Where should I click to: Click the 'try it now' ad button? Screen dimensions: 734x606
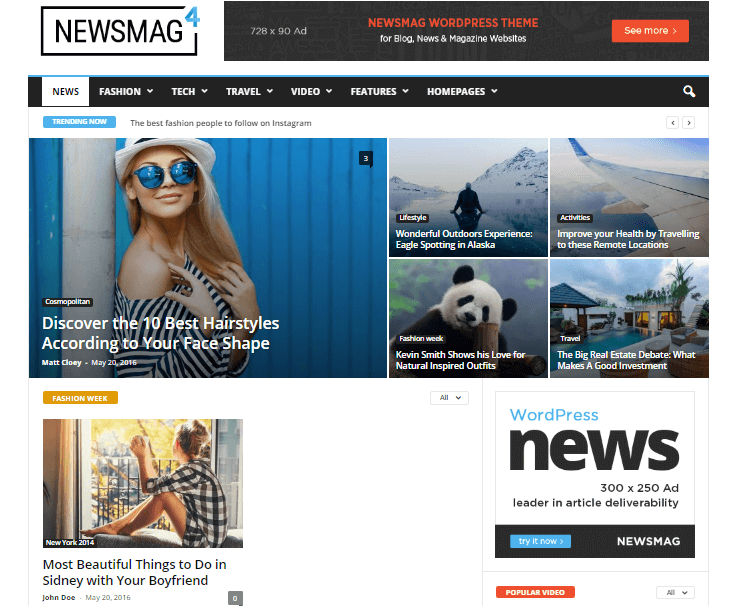tap(540, 541)
